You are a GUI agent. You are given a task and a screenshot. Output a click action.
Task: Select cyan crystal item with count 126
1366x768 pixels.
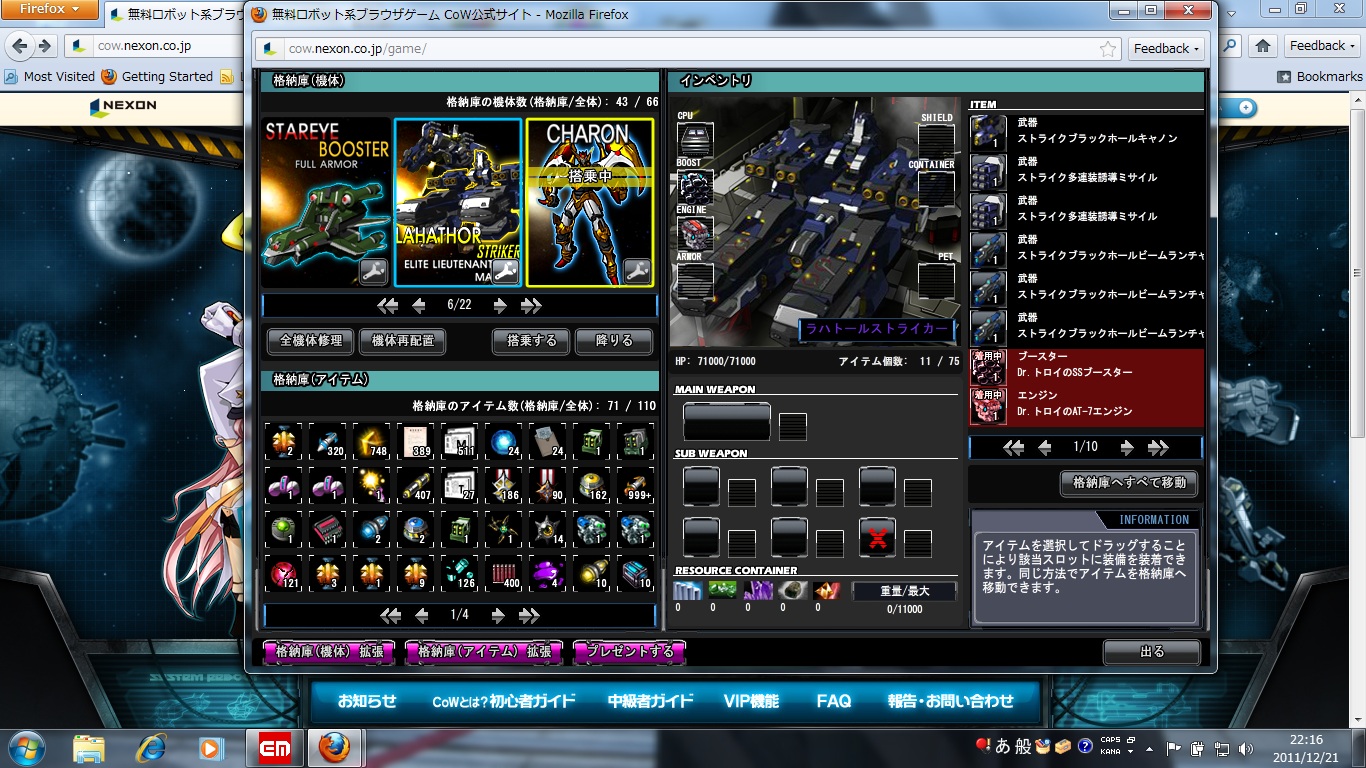460,573
